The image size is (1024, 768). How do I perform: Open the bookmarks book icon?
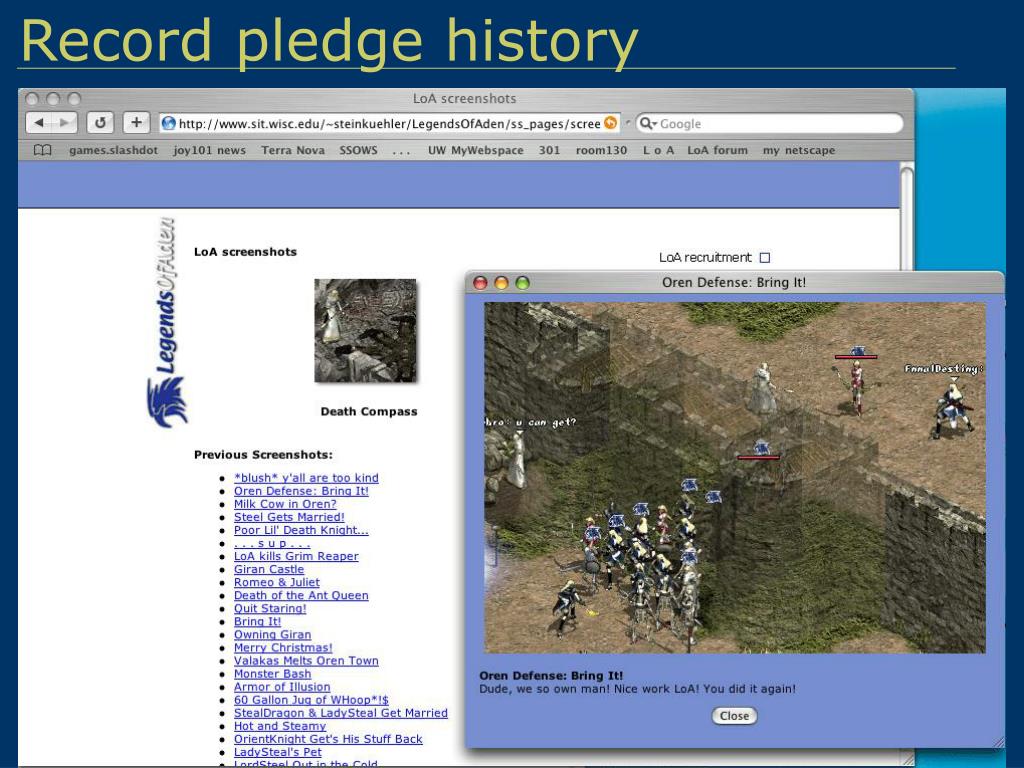click(x=42, y=150)
